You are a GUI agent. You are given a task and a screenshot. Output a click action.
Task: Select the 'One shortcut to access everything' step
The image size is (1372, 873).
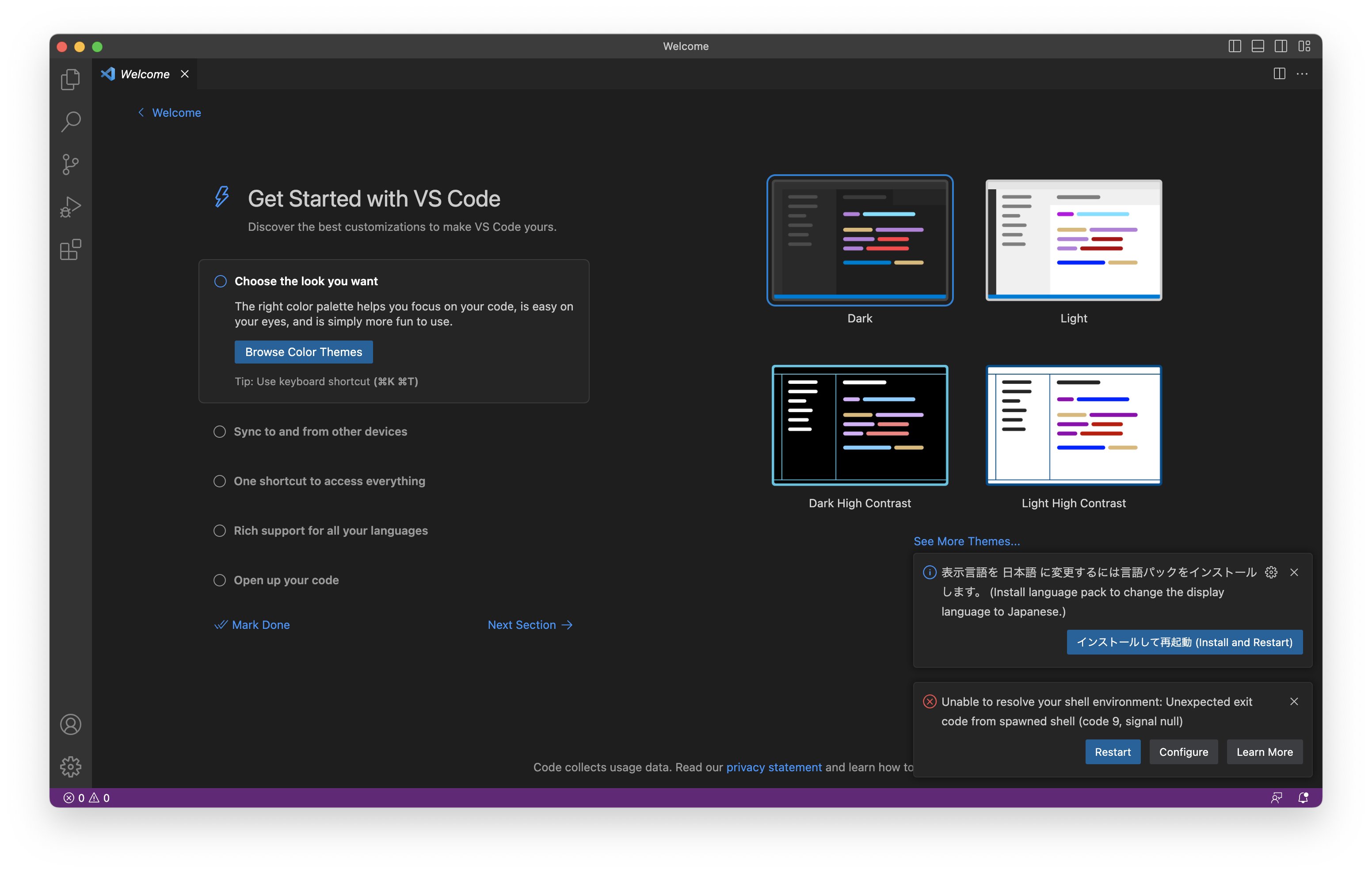click(x=329, y=481)
